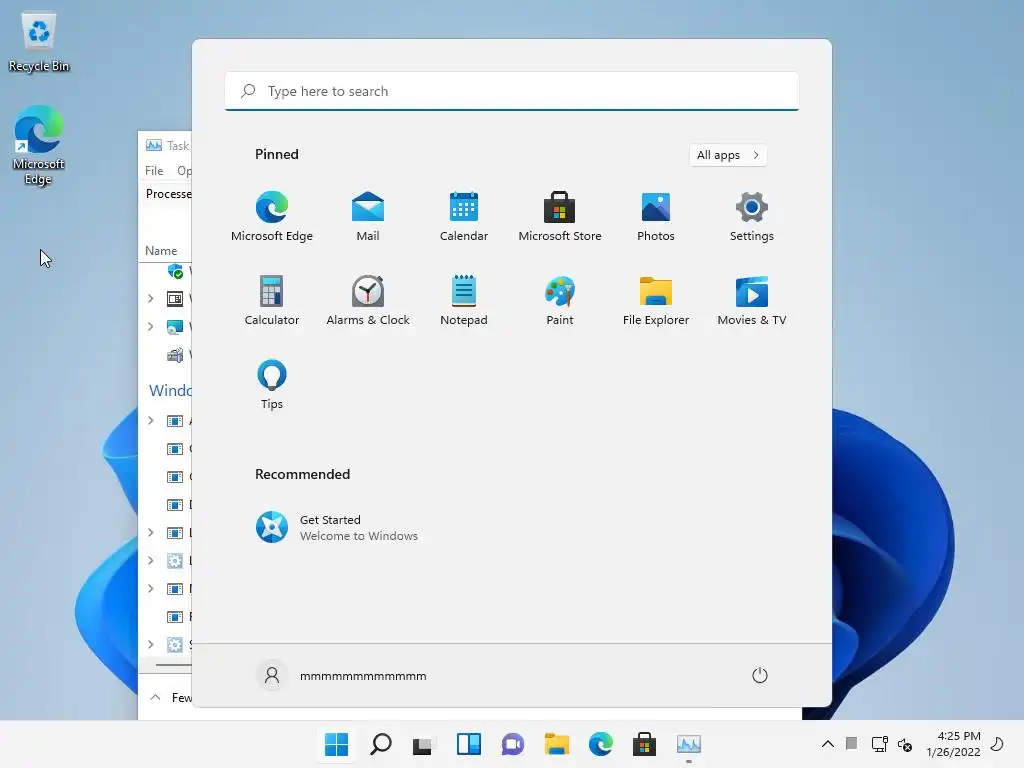This screenshot has width=1024, height=768.
Task: Launch Edge from the taskbar
Action: click(x=601, y=744)
